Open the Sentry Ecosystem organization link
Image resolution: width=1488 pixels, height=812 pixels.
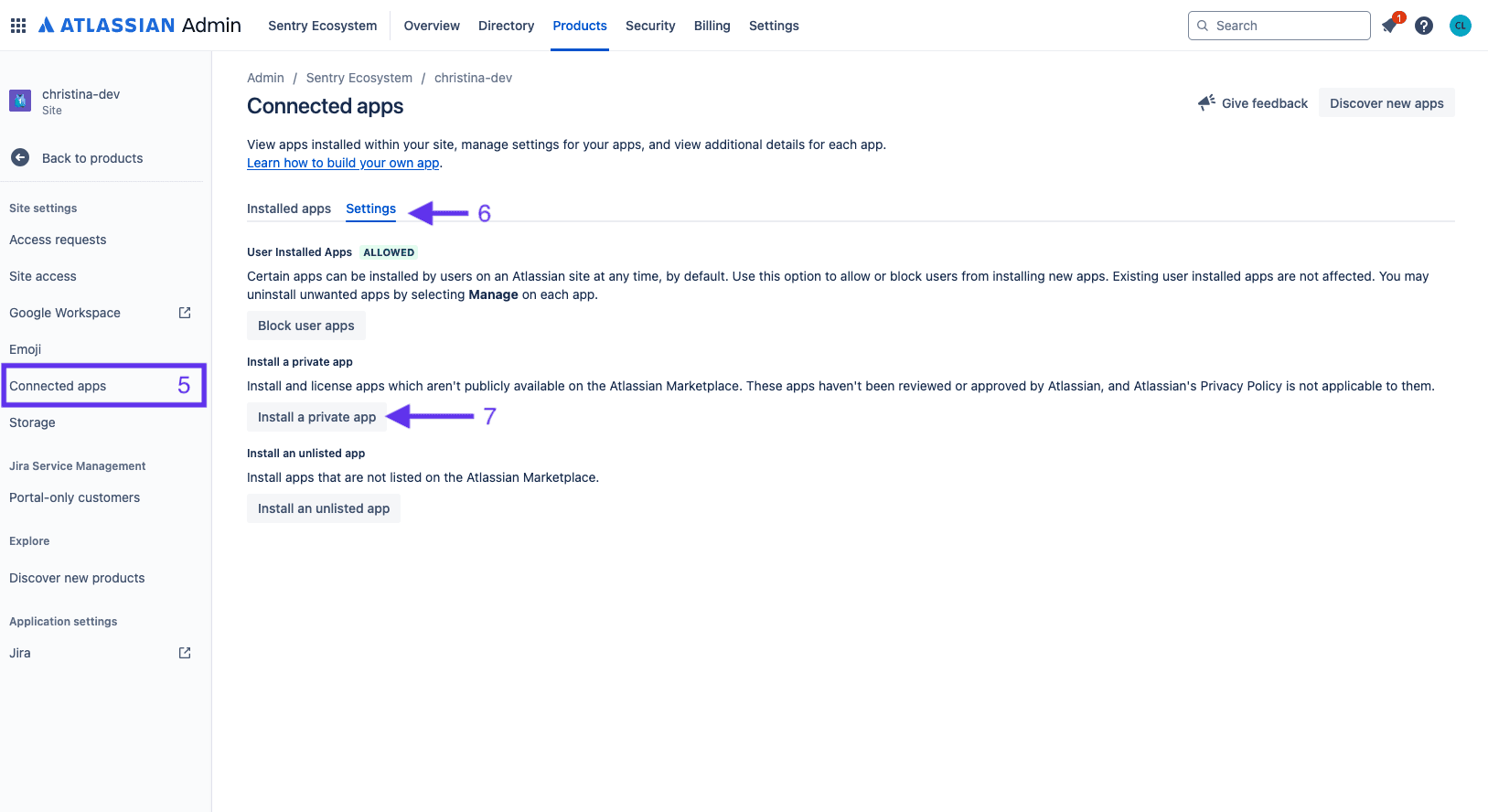[323, 26]
